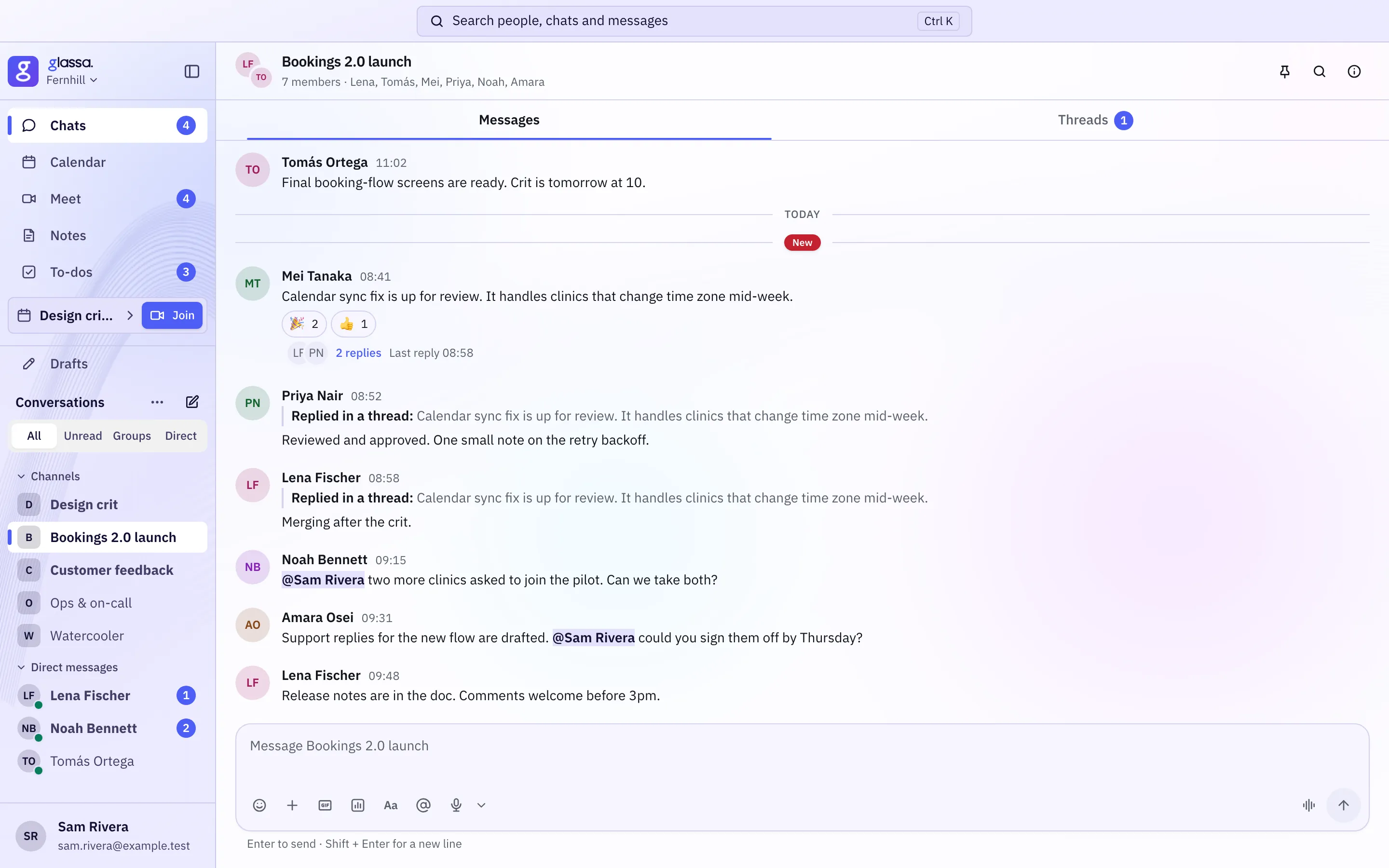Open To-dos in the sidebar
The width and height of the screenshot is (1389, 868).
tap(108, 272)
